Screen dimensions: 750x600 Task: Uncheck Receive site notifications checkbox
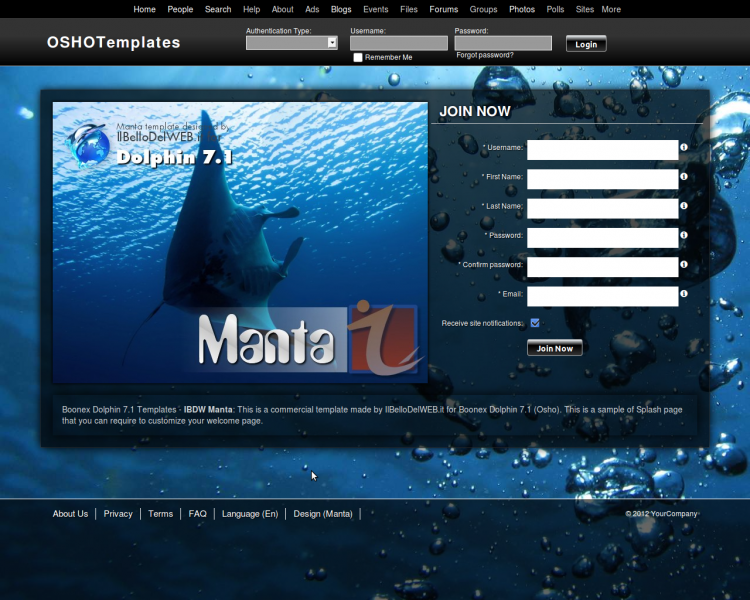point(535,323)
